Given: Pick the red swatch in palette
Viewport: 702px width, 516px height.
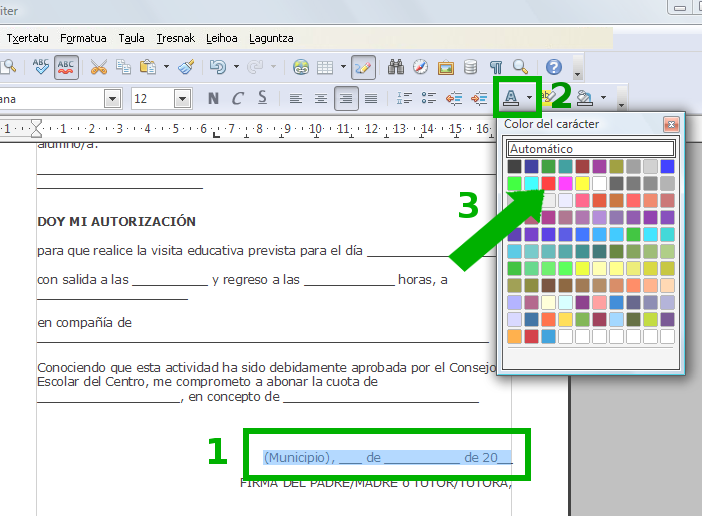Looking at the screenshot, I should (548, 183).
